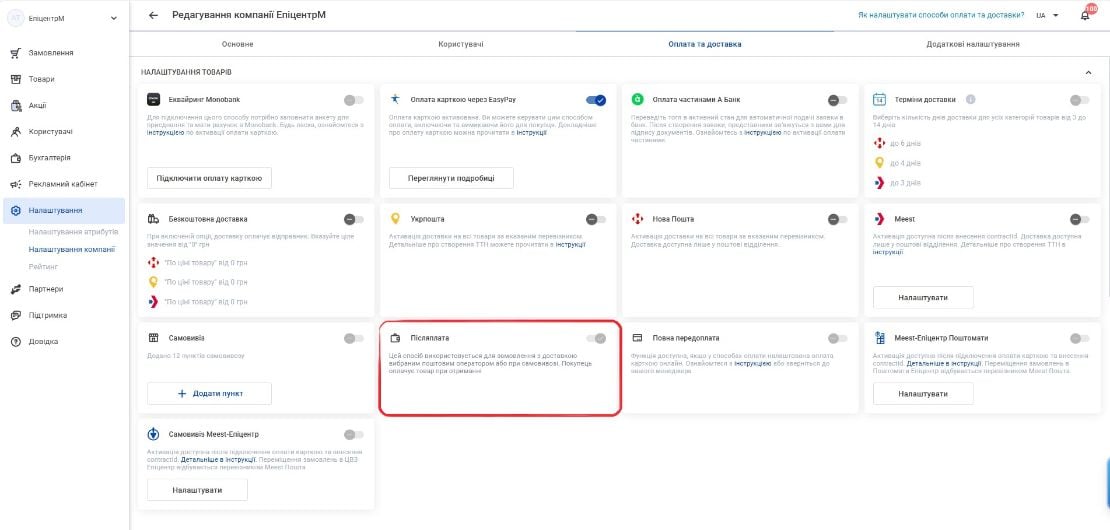1110x530 pixels.
Task: Click the Післяплата wallet icon
Action: tap(396, 338)
